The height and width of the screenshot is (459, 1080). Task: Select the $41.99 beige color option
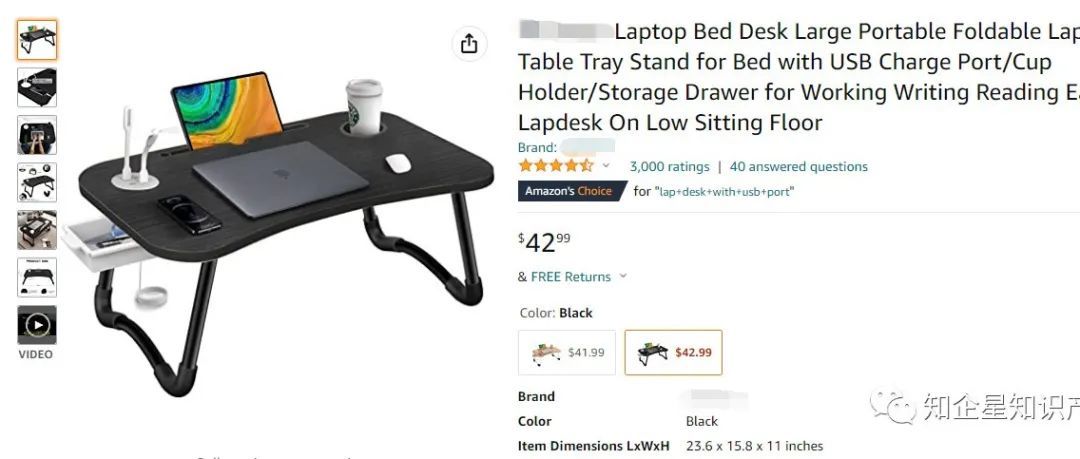pyautogui.click(x=567, y=352)
